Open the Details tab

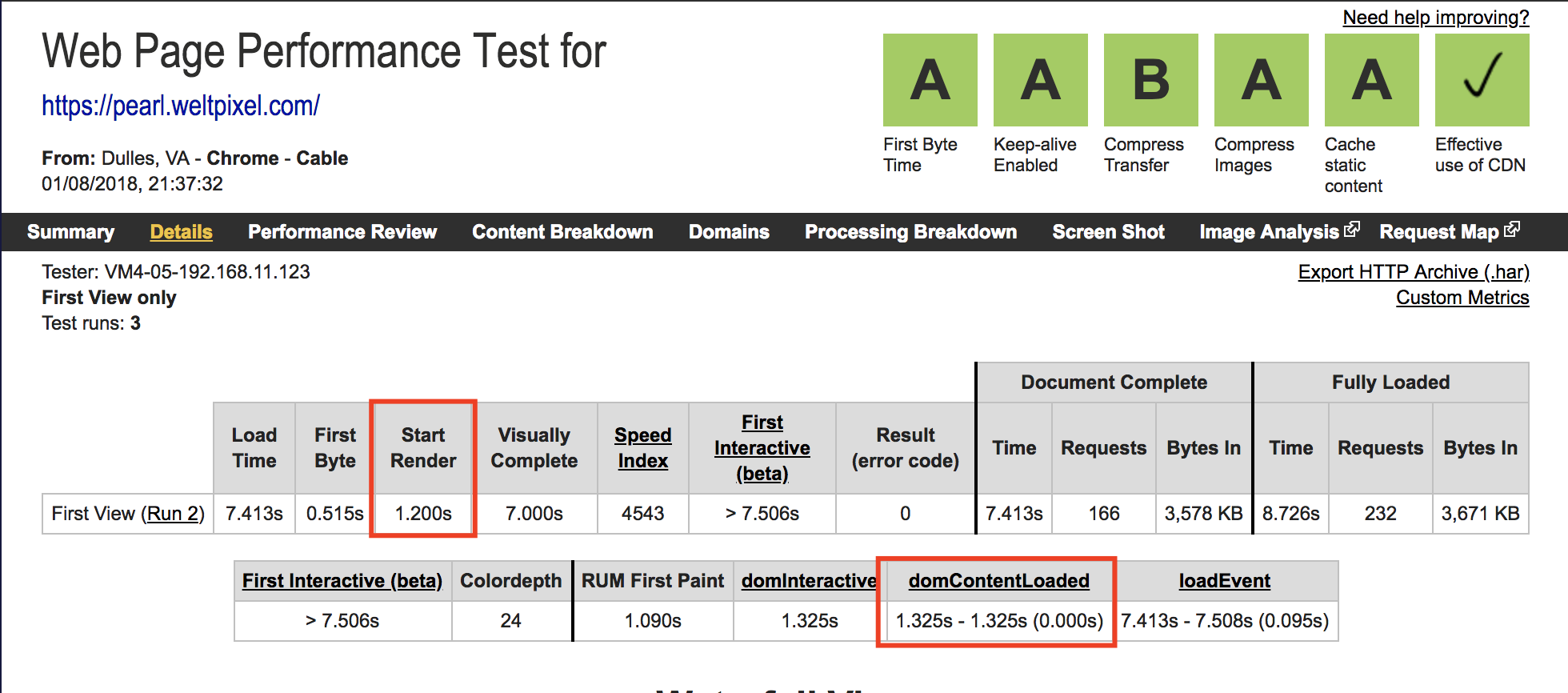click(x=181, y=232)
